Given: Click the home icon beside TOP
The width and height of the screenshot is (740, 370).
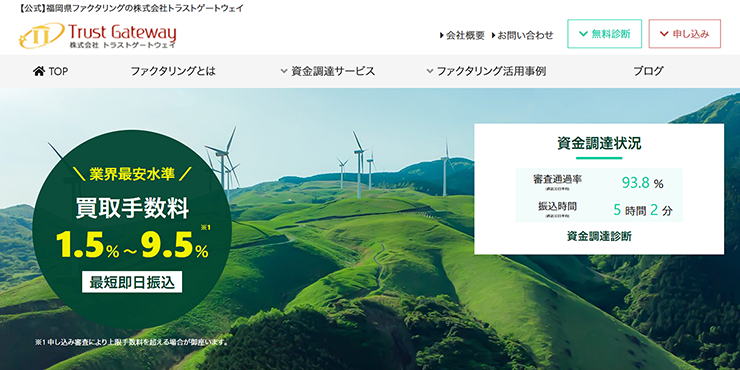Looking at the screenshot, I should click(x=39, y=71).
